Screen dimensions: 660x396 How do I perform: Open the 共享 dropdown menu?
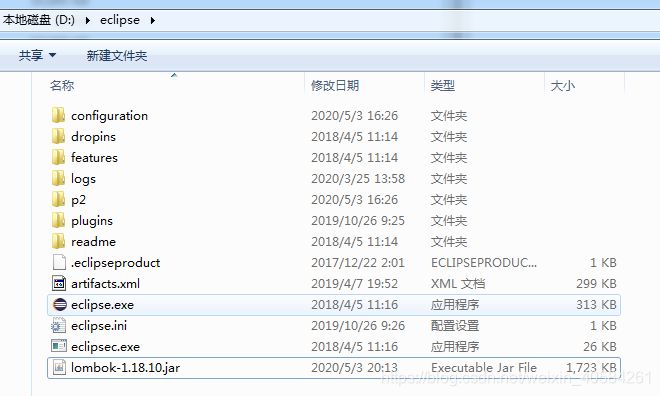[x=37, y=55]
